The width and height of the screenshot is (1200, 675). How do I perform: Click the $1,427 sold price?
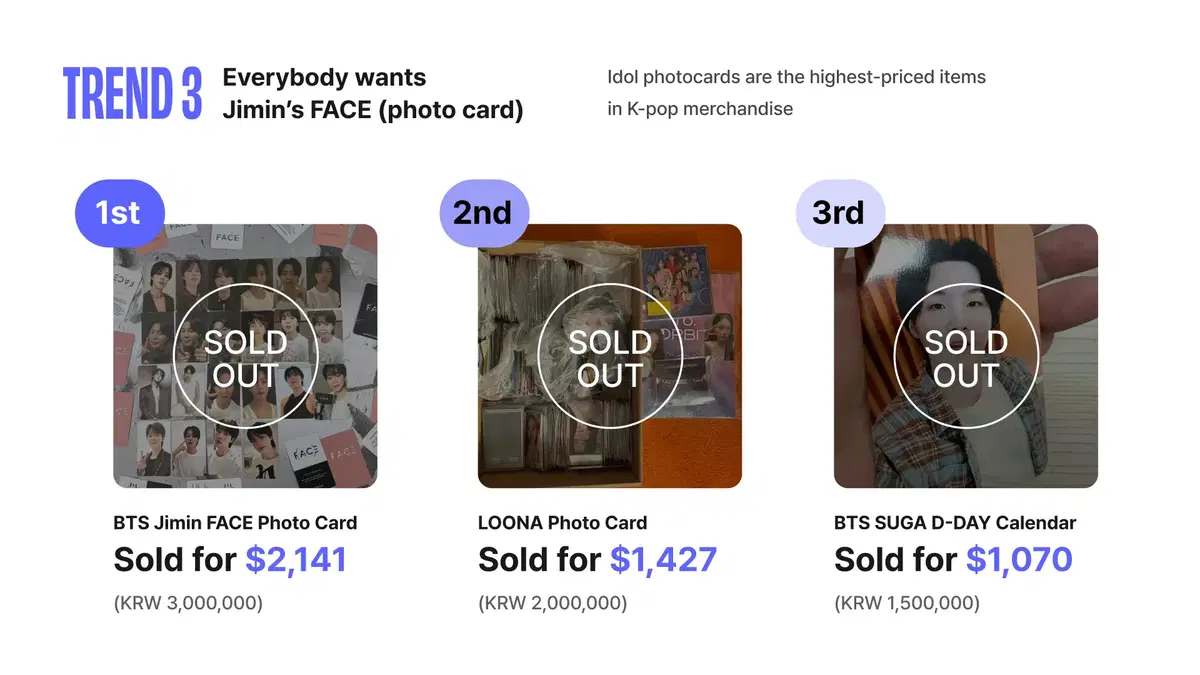[x=663, y=560]
